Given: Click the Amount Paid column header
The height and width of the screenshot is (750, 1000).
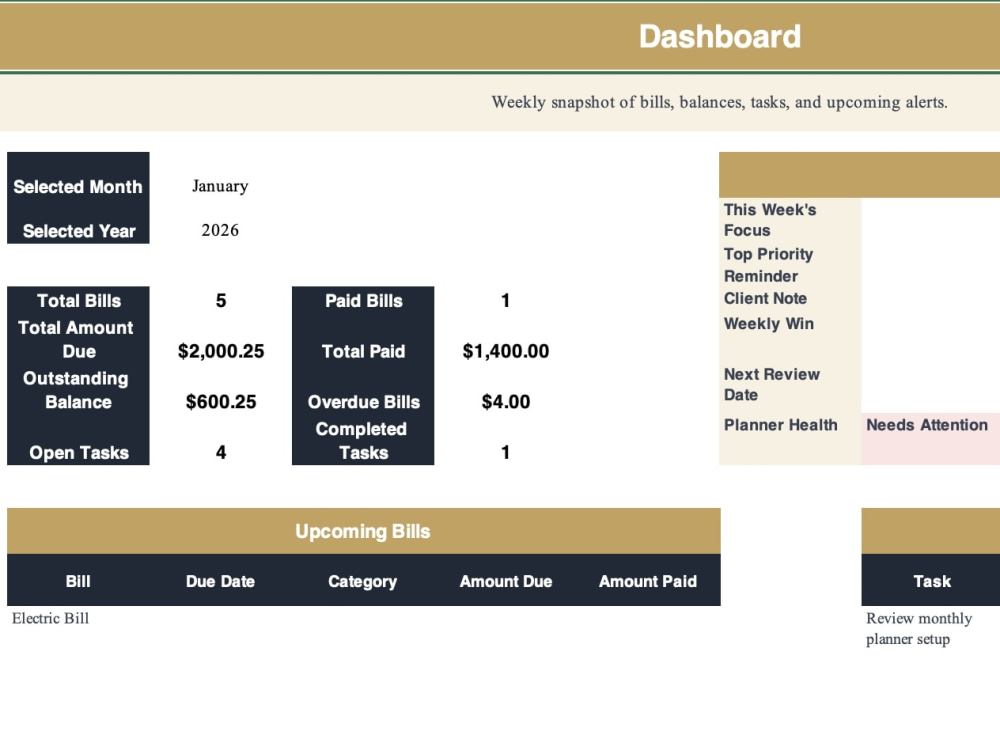Looking at the screenshot, I should coord(648,581).
